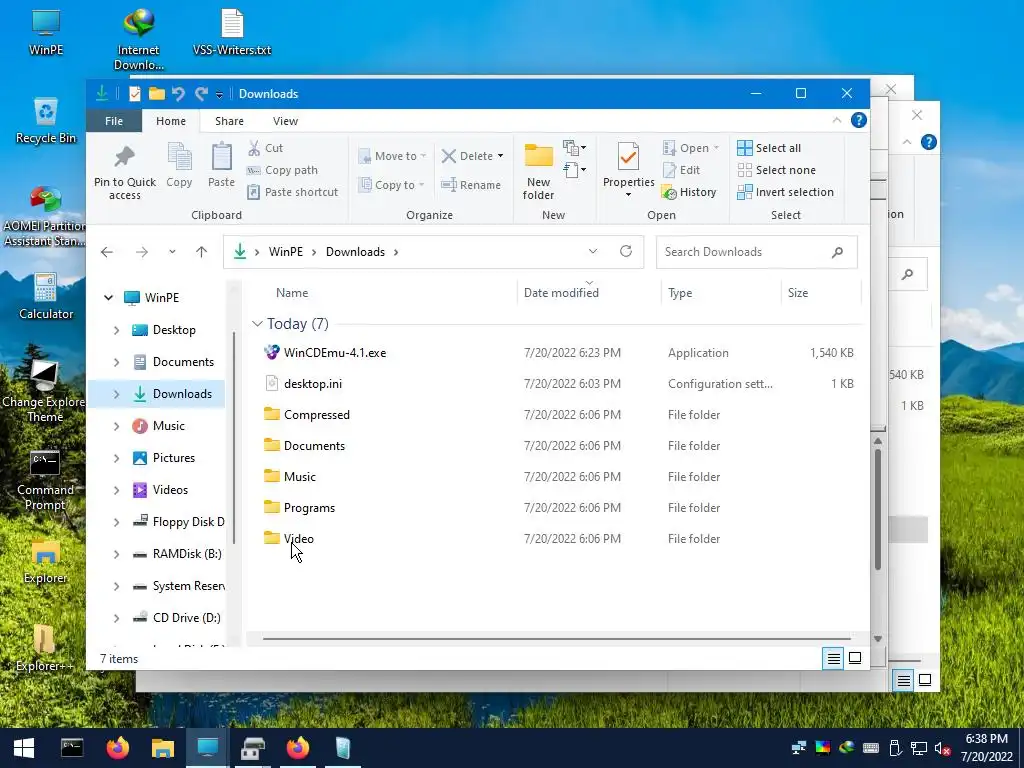This screenshot has width=1024, height=768.
Task: Click the muted volume icon in the tray
Action: point(942,748)
